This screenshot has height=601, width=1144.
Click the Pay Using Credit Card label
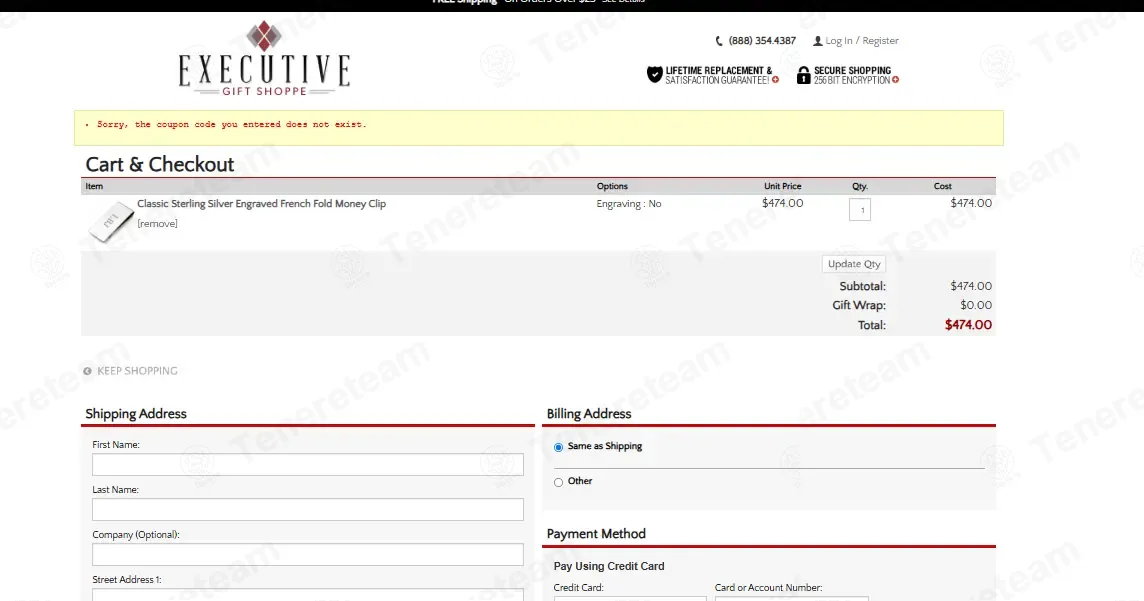[608, 566]
